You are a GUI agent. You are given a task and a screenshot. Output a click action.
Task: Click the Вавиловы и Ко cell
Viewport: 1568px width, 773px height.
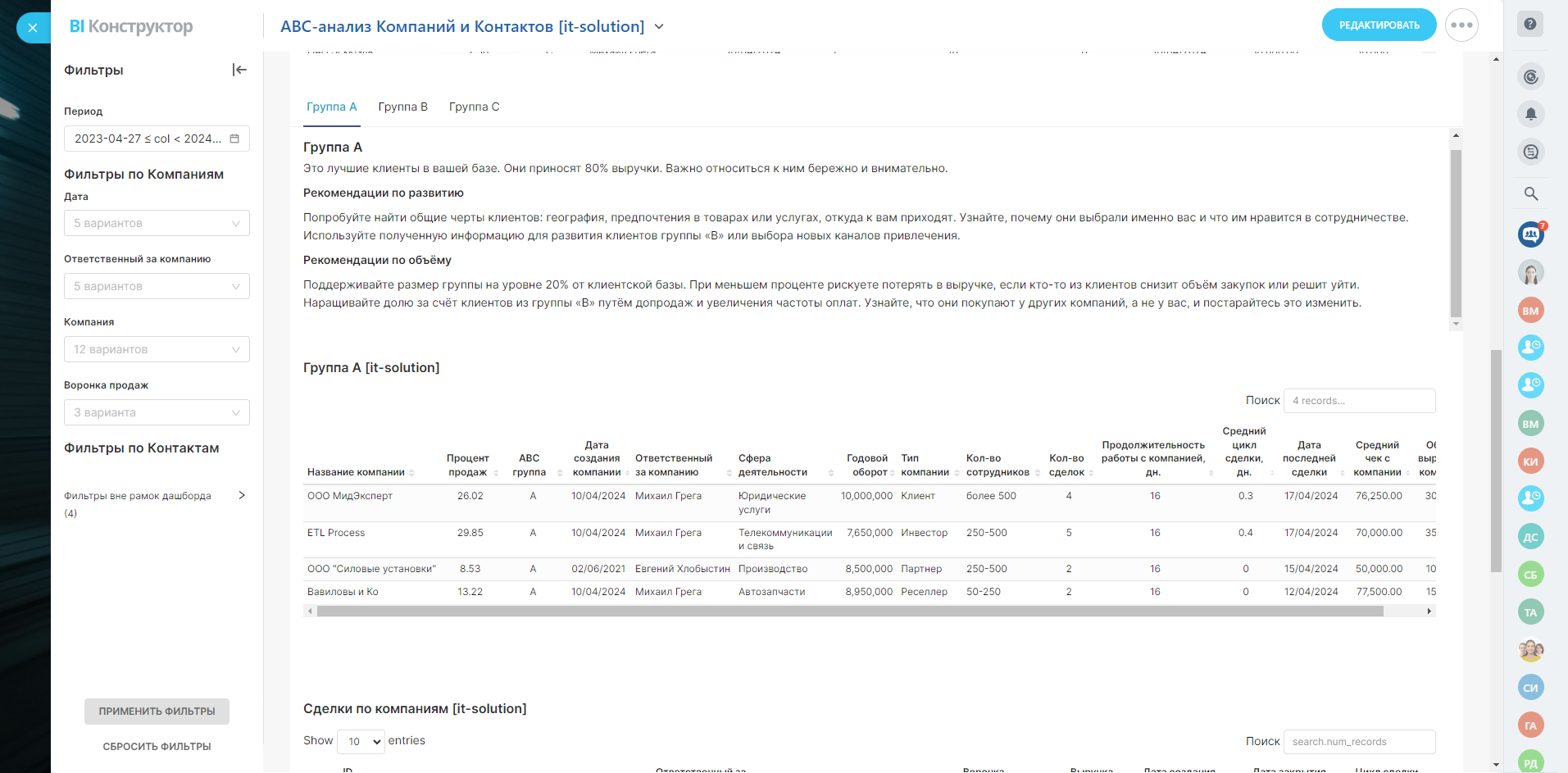click(x=343, y=592)
